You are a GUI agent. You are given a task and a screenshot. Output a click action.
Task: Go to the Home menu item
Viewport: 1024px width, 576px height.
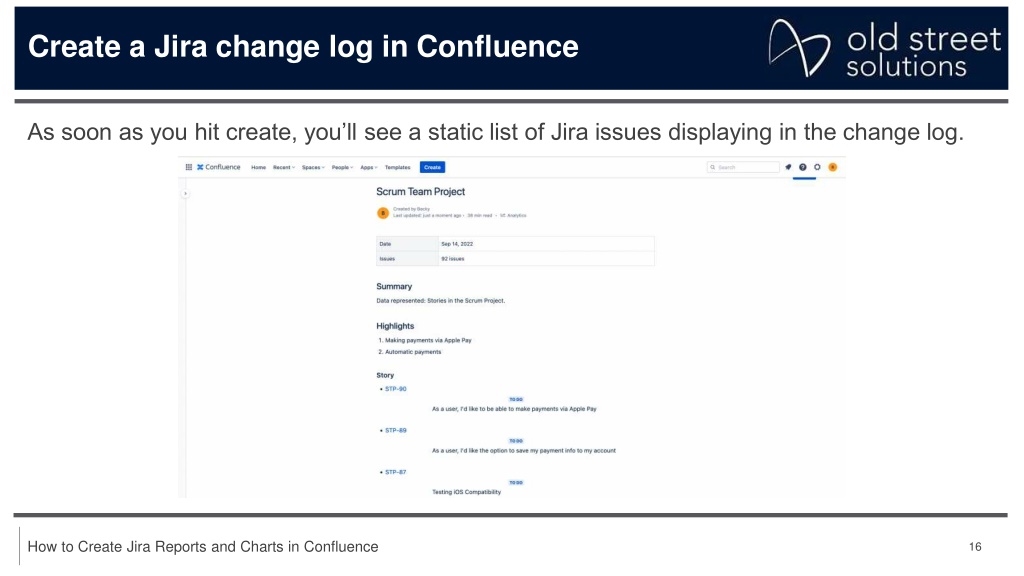(x=259, y=167)
